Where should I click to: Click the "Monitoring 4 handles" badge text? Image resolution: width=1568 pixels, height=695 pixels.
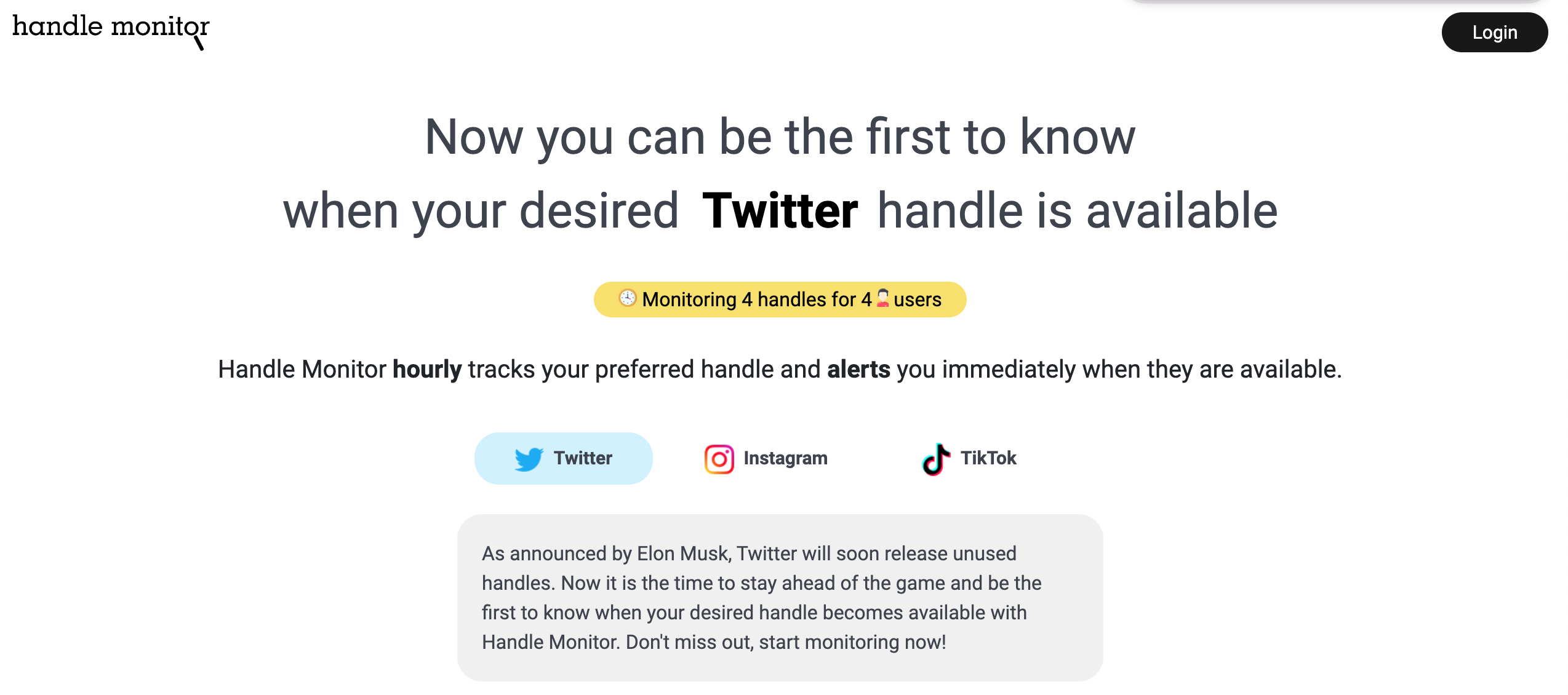756,300
